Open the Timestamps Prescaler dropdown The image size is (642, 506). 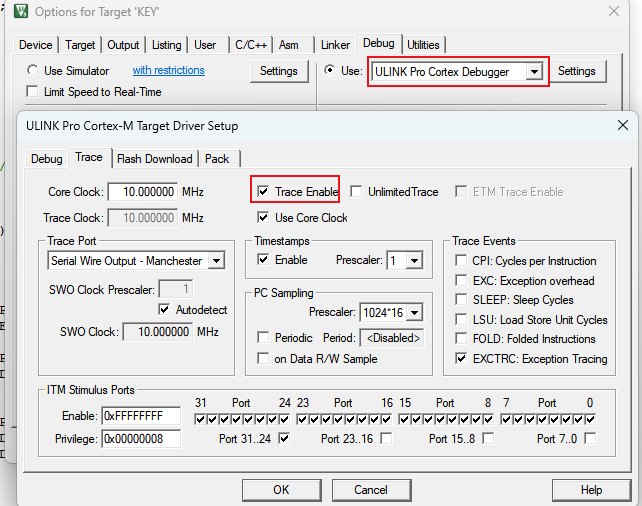(414, 261)
